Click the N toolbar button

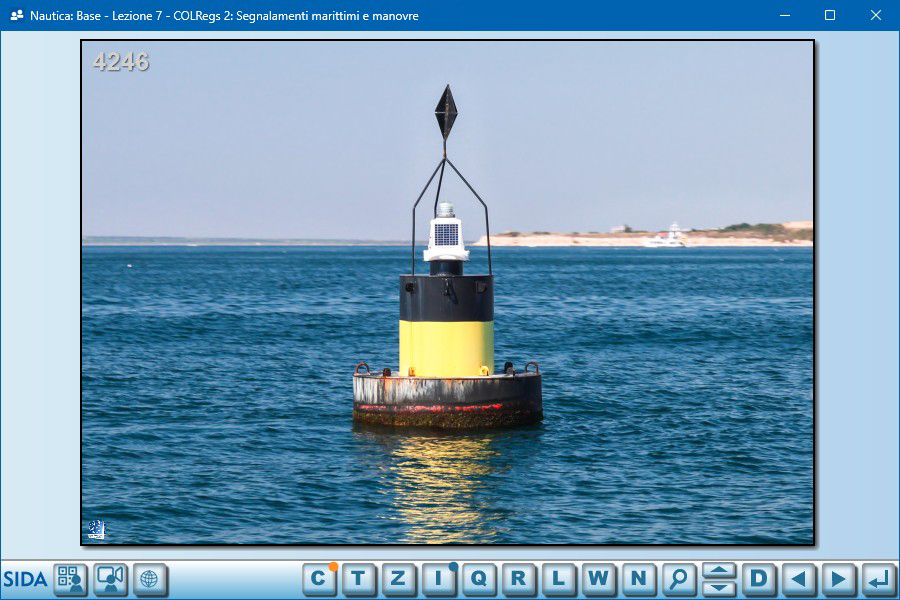638,578
